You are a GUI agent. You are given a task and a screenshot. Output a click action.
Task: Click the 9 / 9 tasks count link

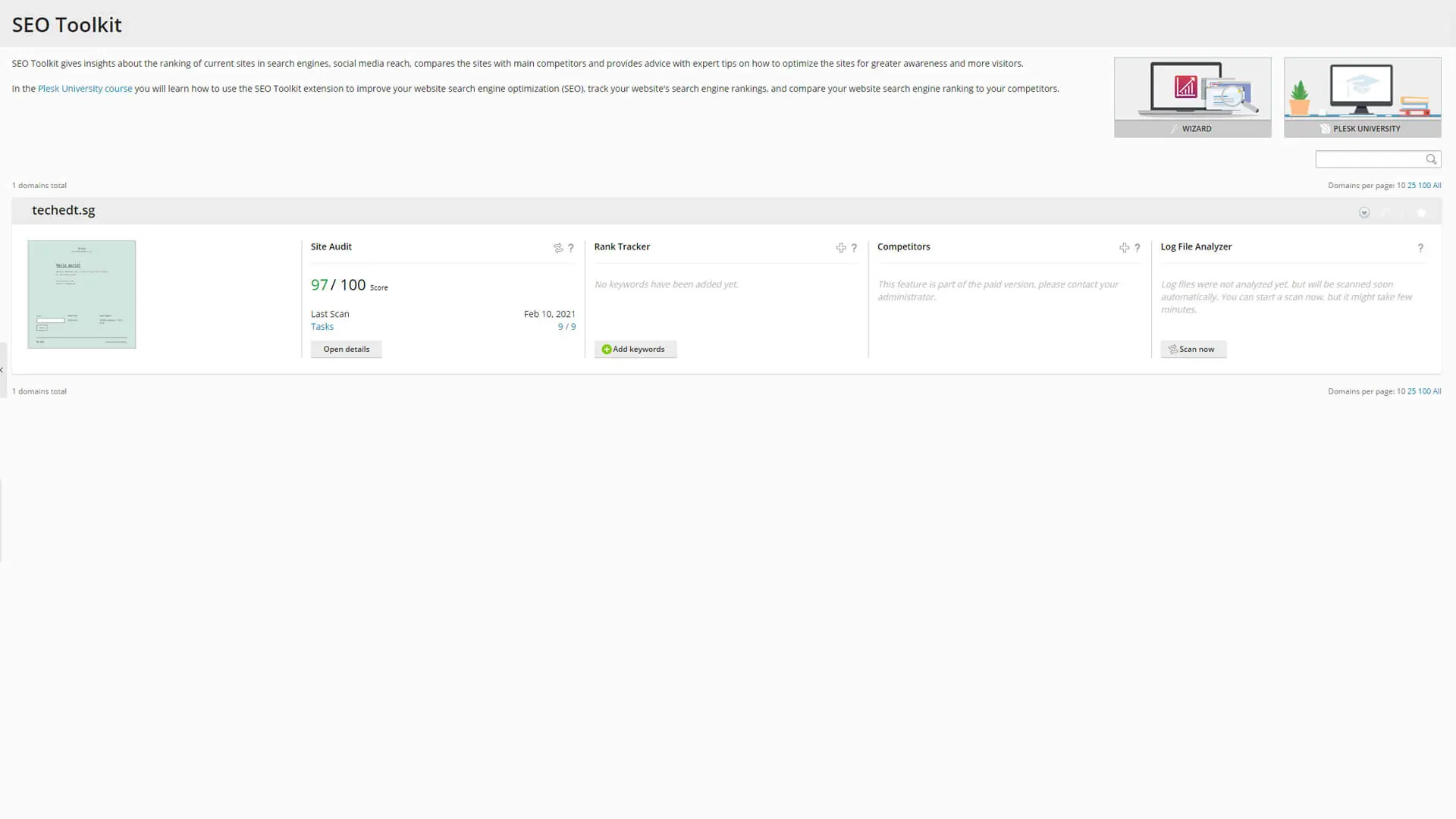coord(566,327)
